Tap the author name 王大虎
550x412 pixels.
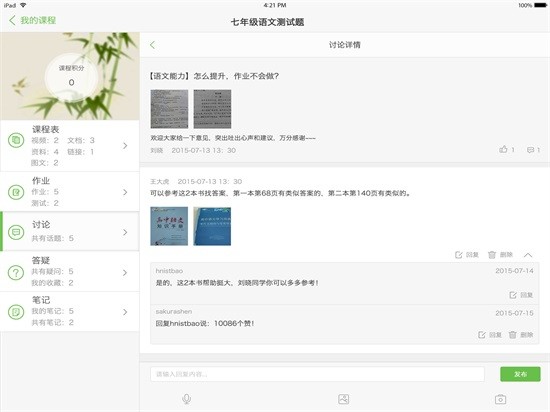160,181
